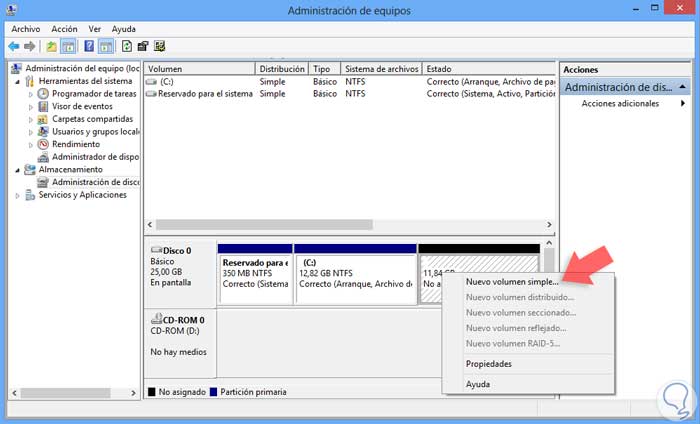
Task: Open the Archivo menu
Action: click(x=25, y=29)
